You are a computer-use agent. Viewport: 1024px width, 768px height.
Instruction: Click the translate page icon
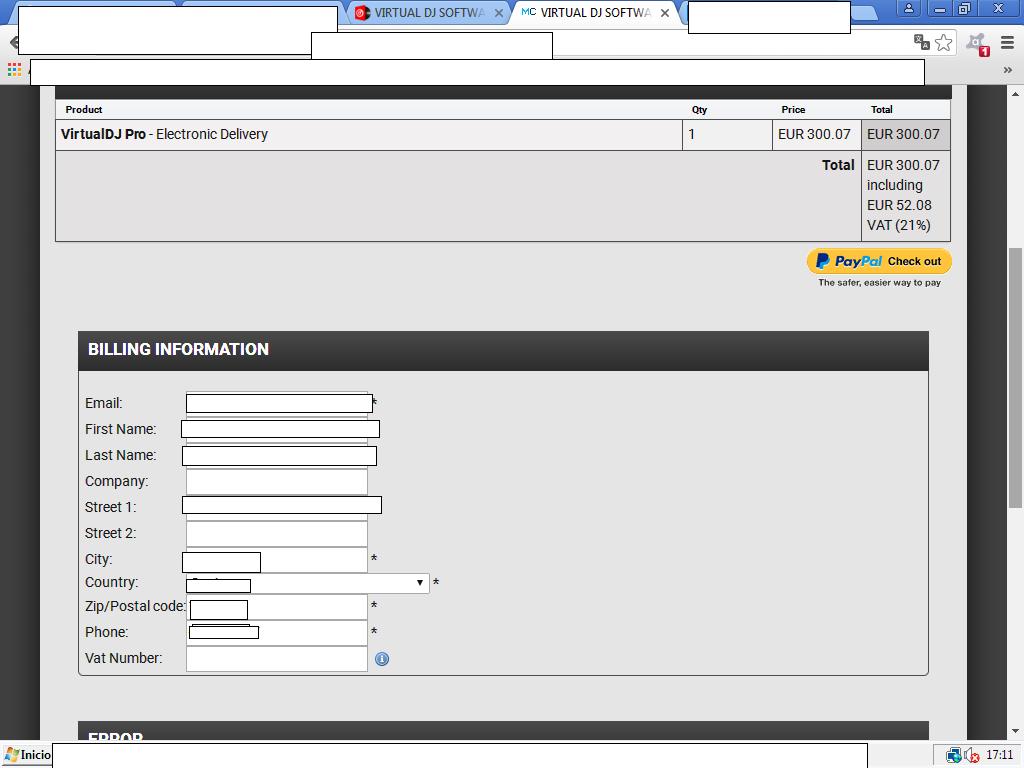pyautogui.click(x=921, y=42)
